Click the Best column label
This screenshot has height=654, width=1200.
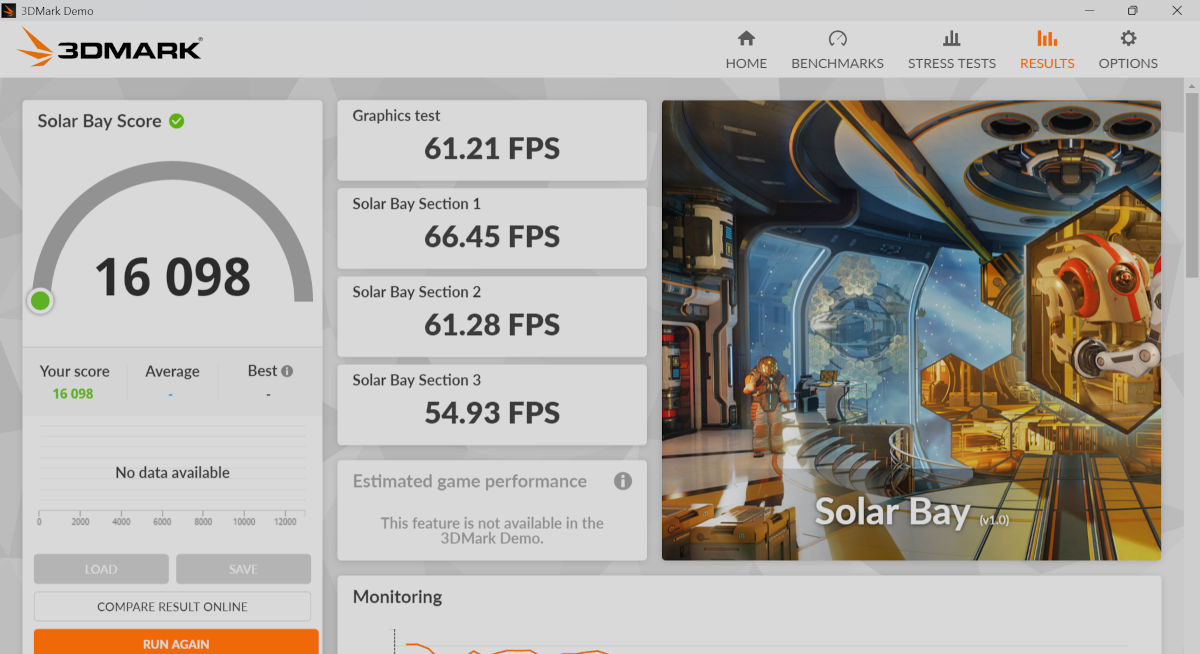tap(262, 371)
